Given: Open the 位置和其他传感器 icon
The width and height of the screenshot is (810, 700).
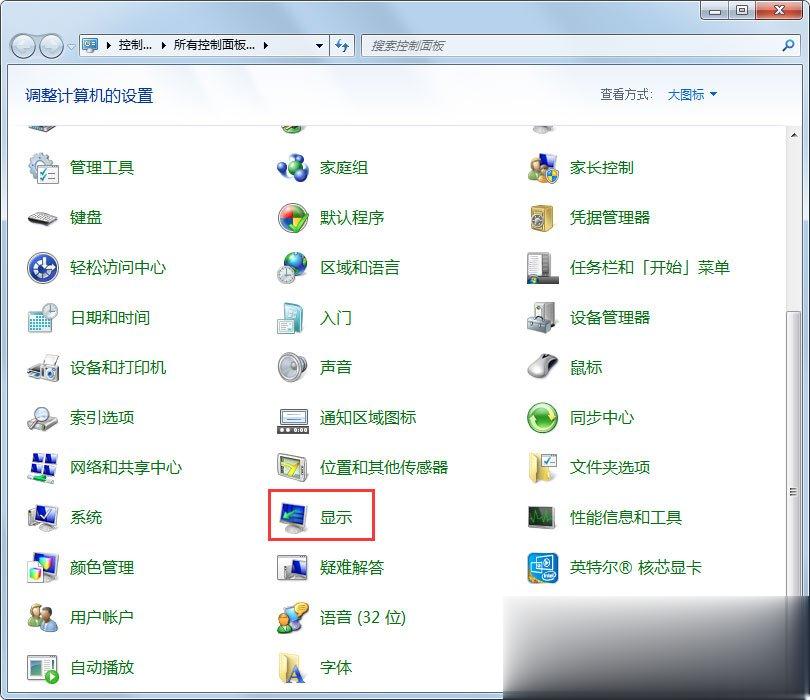Looking at the screenshot, I should (x=293, y=467).
